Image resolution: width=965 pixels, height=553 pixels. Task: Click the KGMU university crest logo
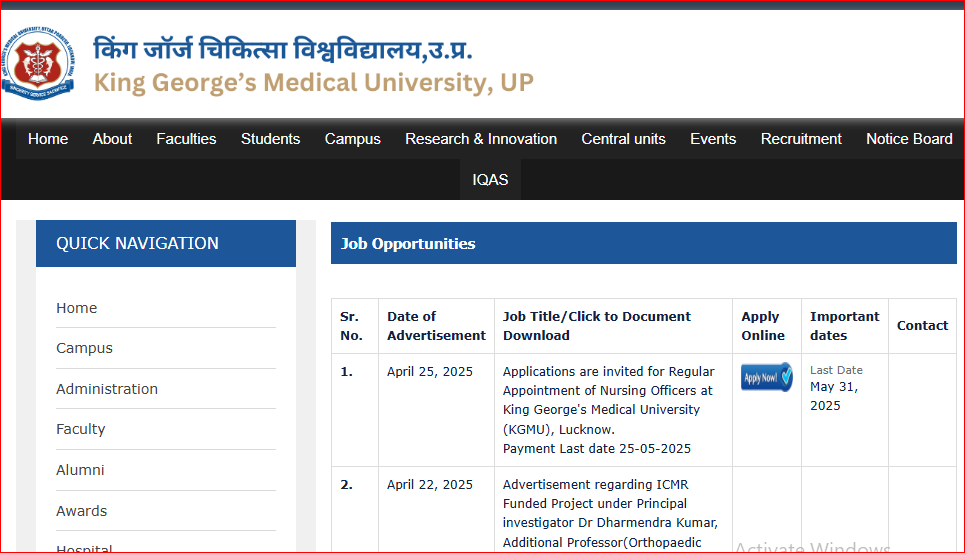tap(38, 63)
